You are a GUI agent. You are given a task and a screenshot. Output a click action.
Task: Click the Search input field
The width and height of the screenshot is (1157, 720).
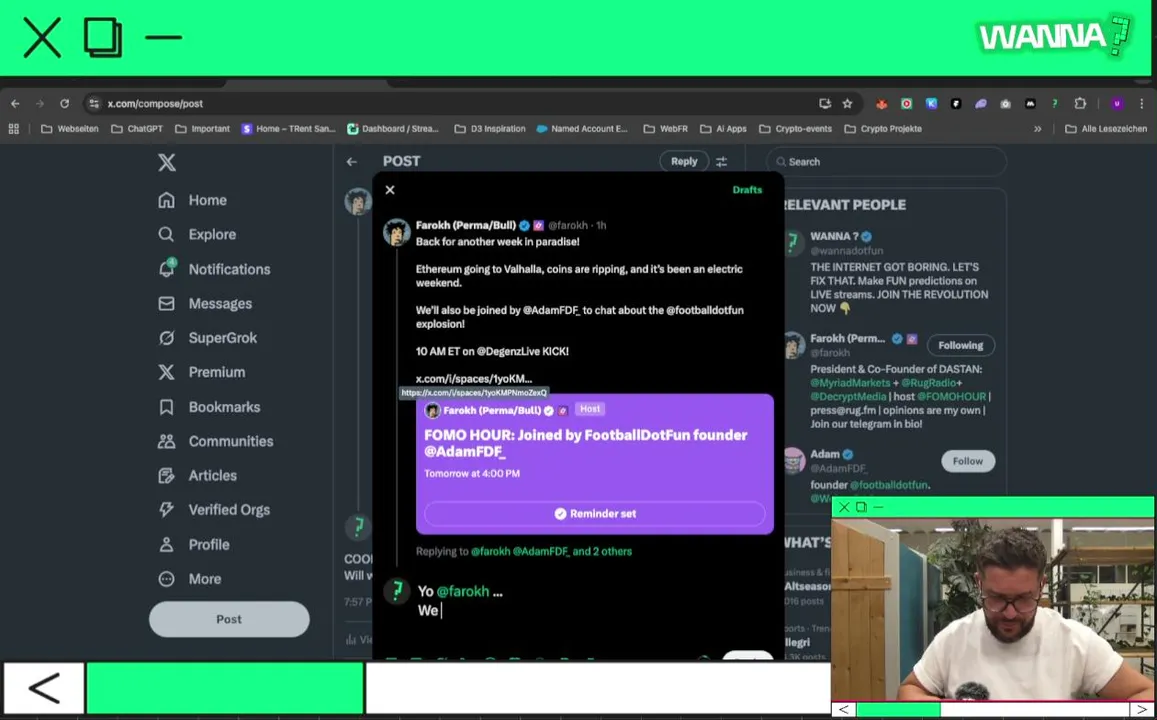point(886,162)
